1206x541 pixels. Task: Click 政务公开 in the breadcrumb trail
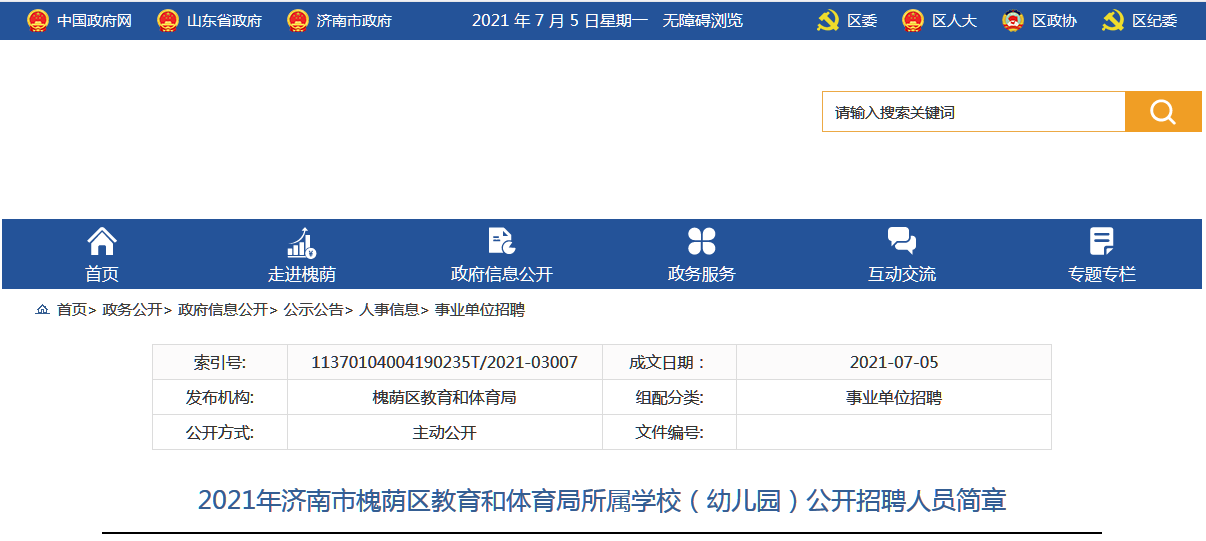click(132, 310)
